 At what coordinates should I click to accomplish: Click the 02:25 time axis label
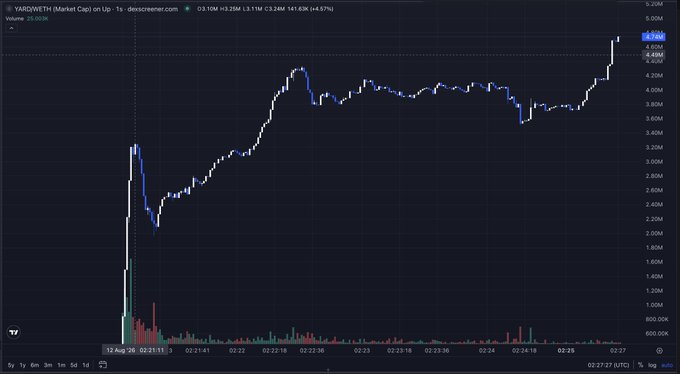click(566, 351)
